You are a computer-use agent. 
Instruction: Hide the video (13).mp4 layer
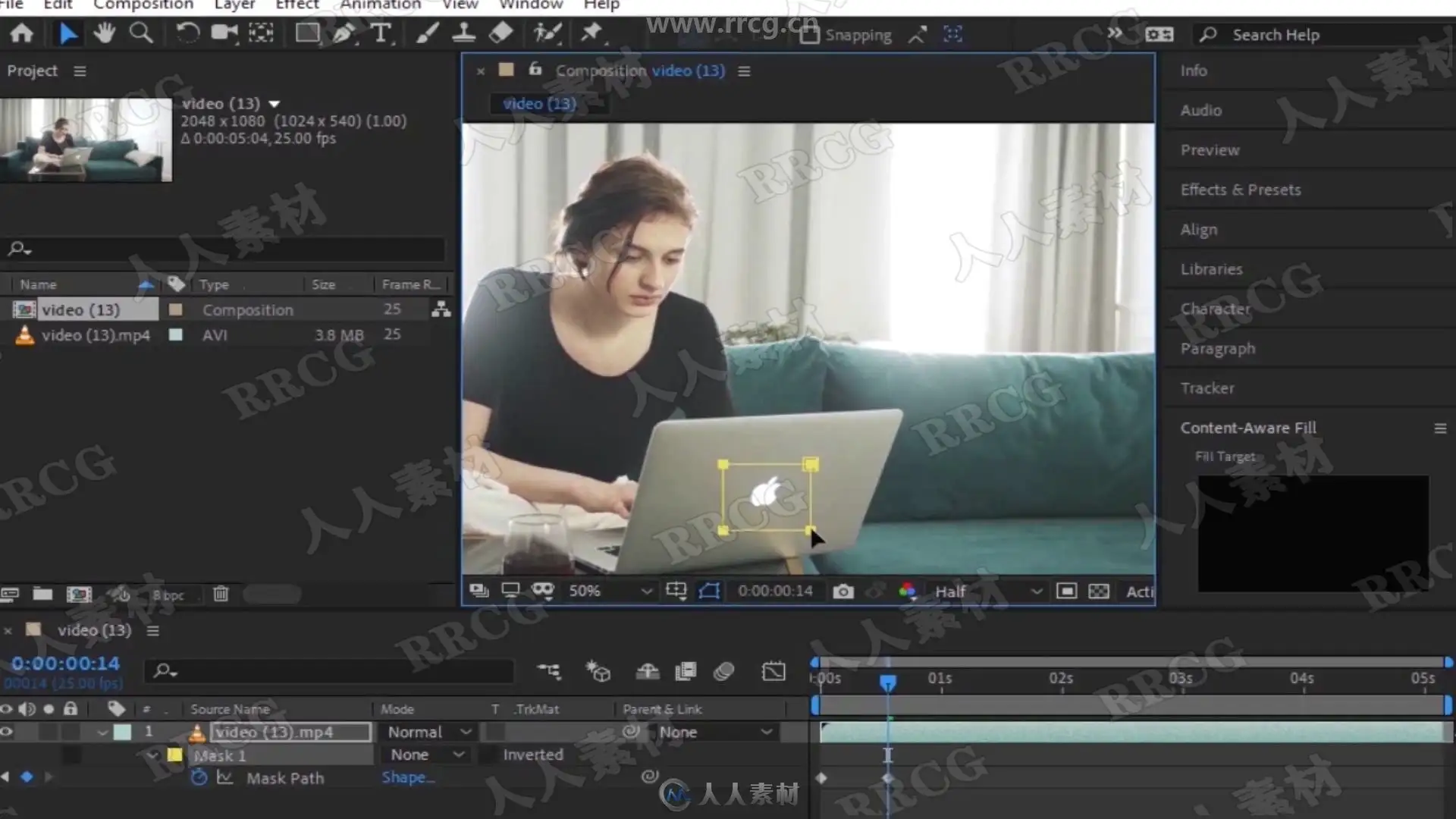(7, 732)
